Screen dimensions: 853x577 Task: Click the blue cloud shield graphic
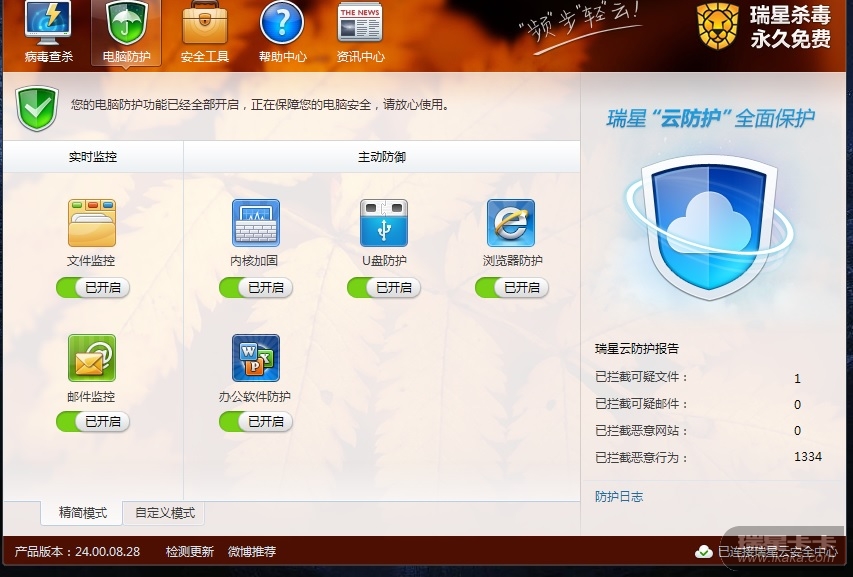(709, 228)
